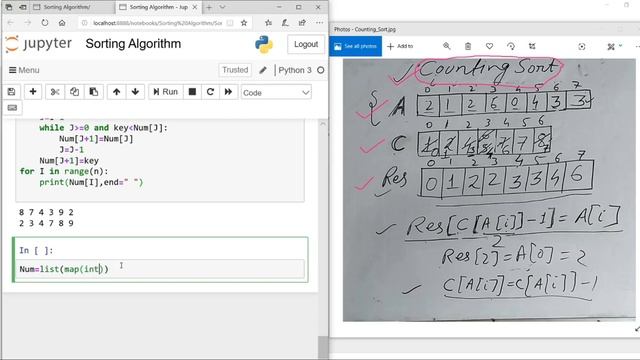Click the sorted output line 2 3 4 7 8 9
Screen dimensions: 640x360
(x=46, y=223)
